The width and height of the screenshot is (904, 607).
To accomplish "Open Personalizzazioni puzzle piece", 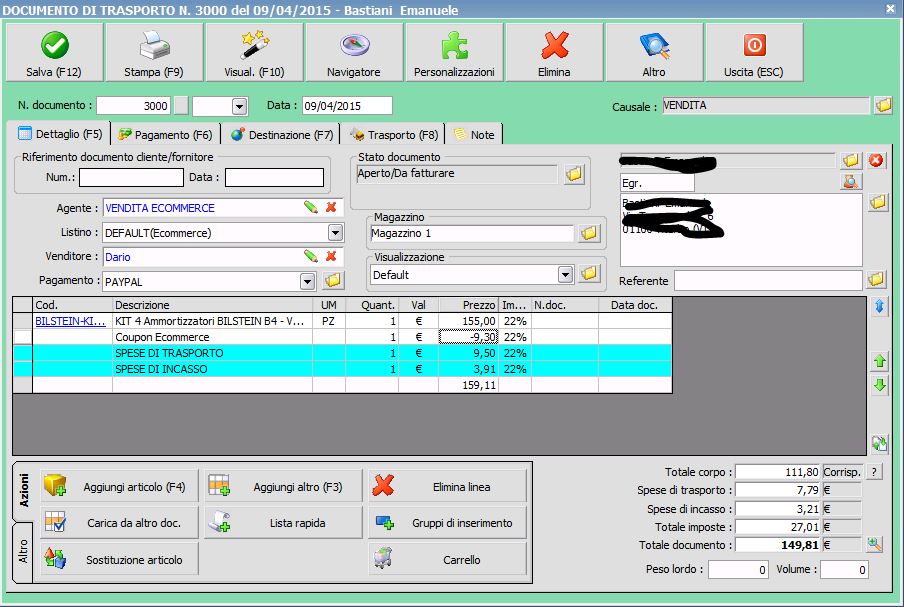I will tap(454, 53).
